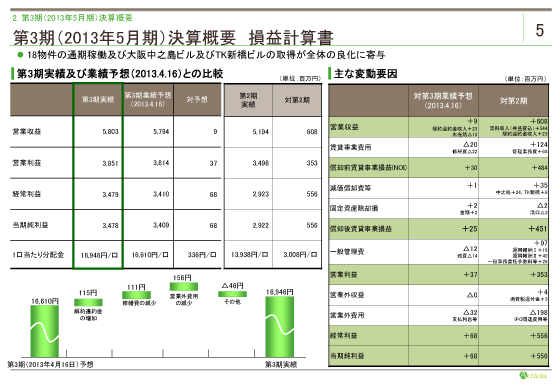Click the page number 5
This screenshot has height=388, width=560.
click(540, 30)
